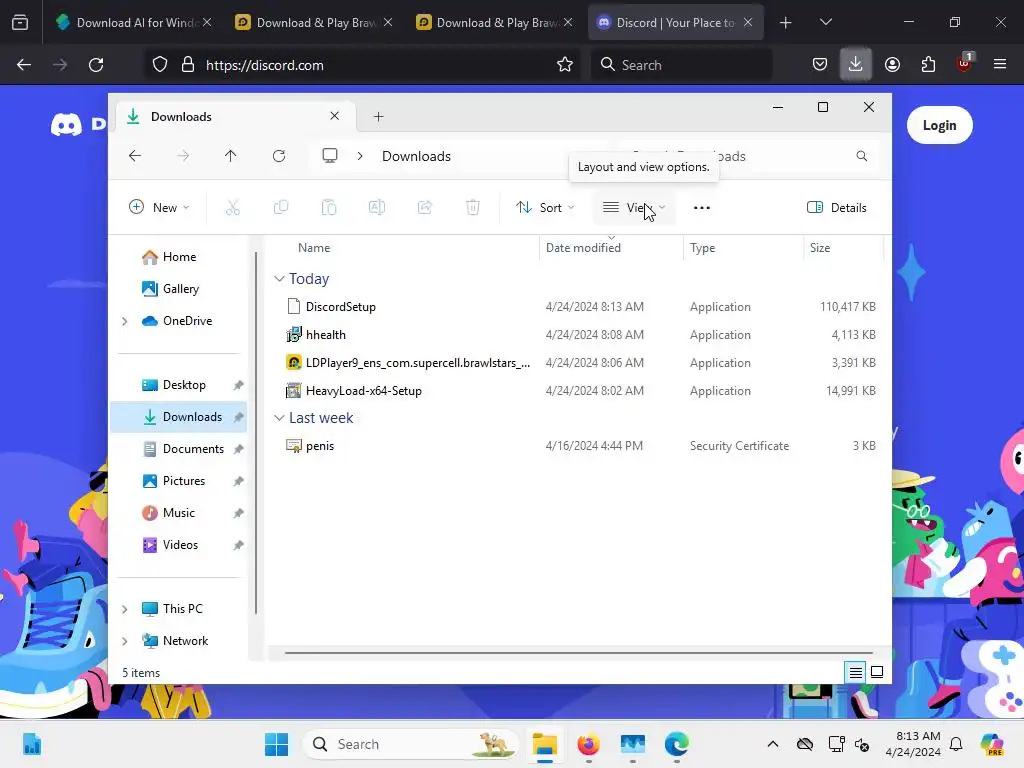Select the hhealth application file
This screenshot has width=1024, height=768.
tap(325, 334)
